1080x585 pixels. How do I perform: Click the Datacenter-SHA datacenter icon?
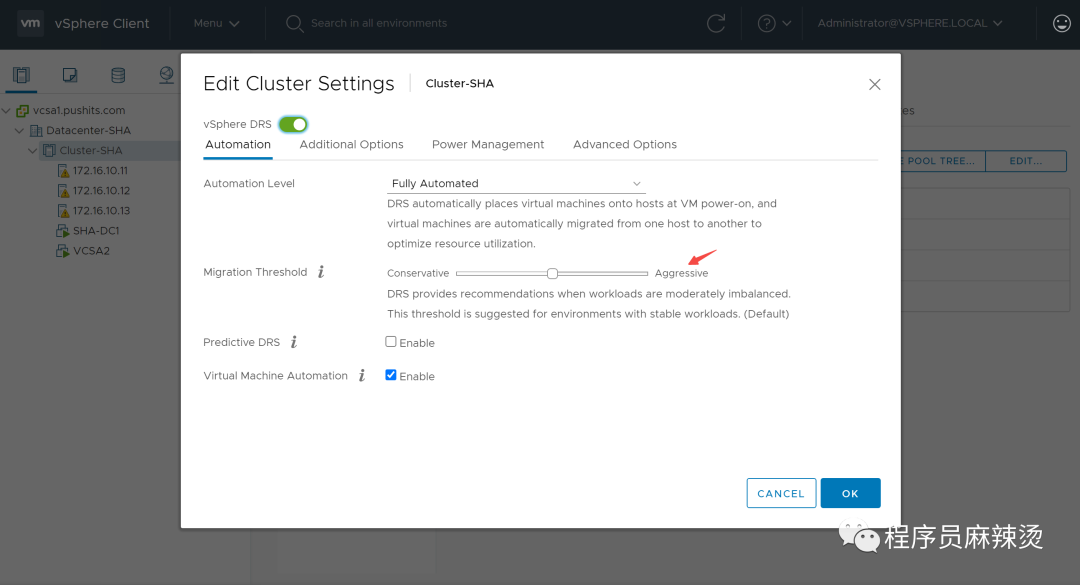tap(37, 130)
